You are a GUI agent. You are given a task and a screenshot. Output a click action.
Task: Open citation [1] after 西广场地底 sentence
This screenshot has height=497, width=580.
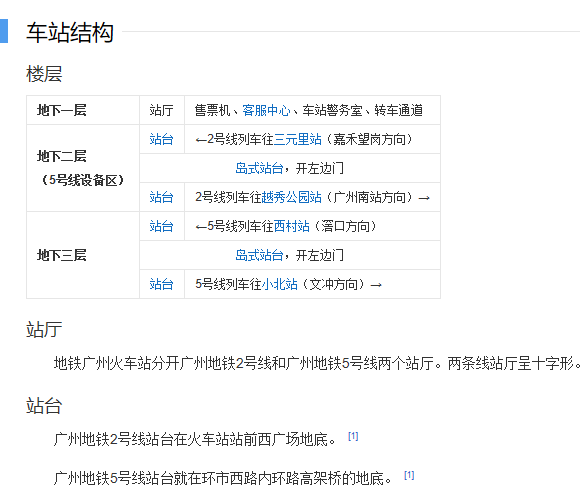[353, 436]
